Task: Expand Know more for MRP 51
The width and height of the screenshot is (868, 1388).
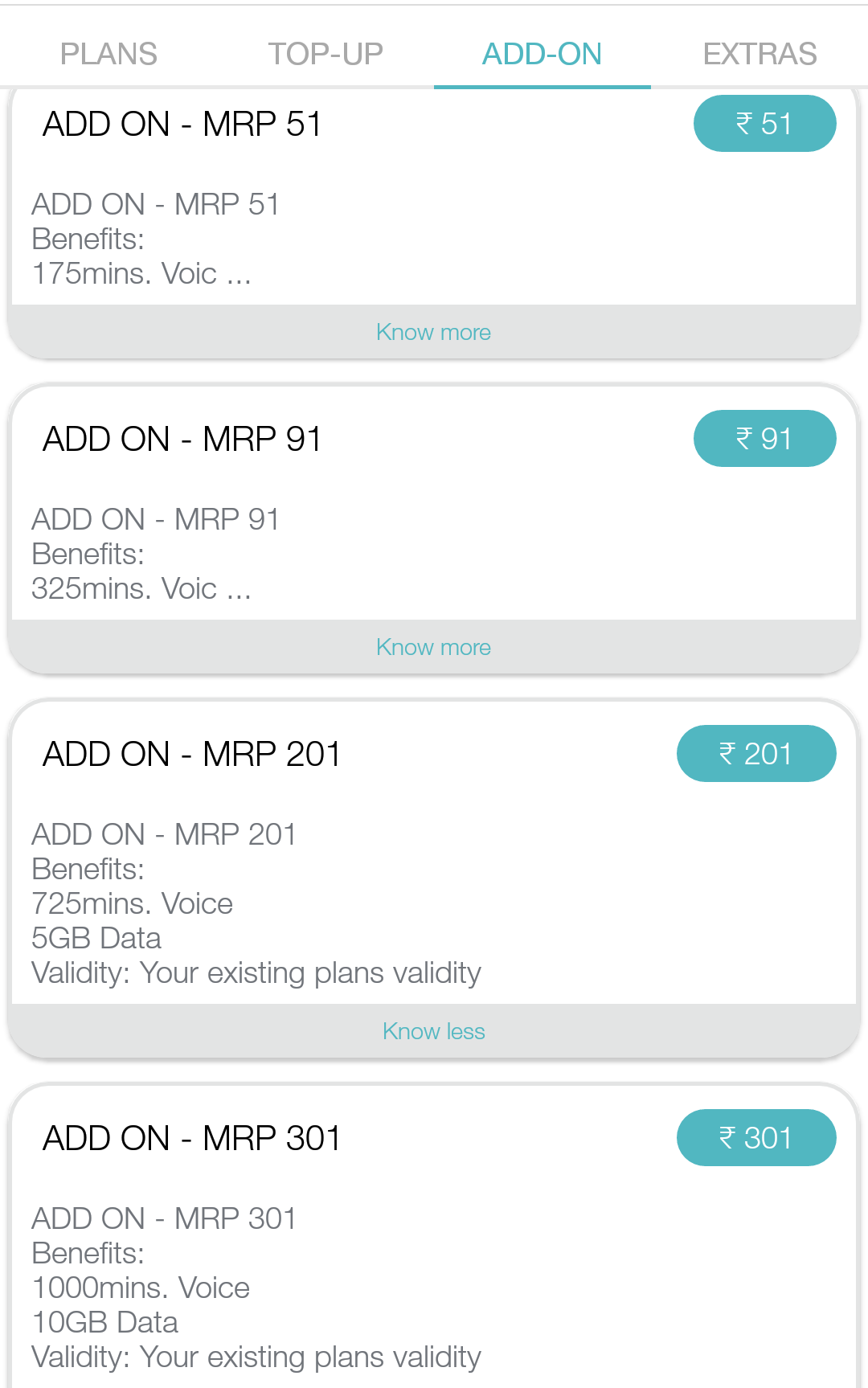Action: pos(434,332)
